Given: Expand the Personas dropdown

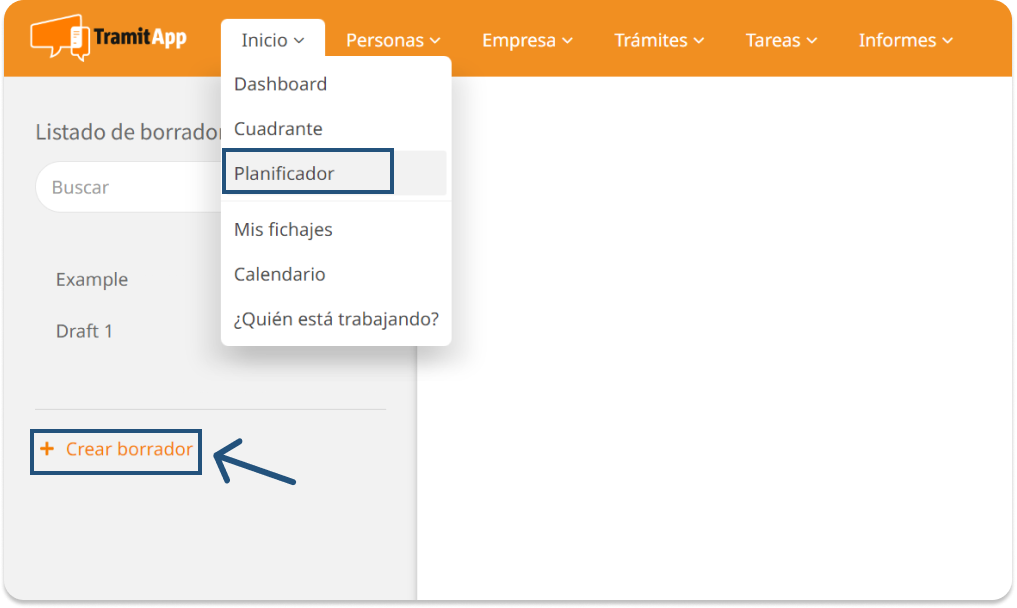Looking at the screenshot, I should coord(393,41).
